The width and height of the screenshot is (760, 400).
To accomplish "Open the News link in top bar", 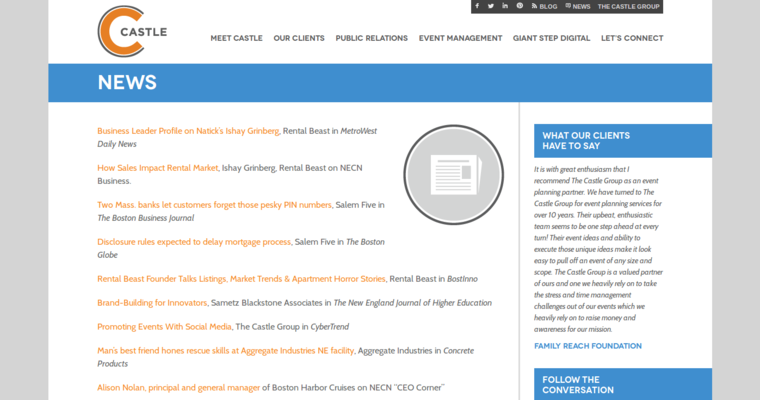I will pos(578,6).
